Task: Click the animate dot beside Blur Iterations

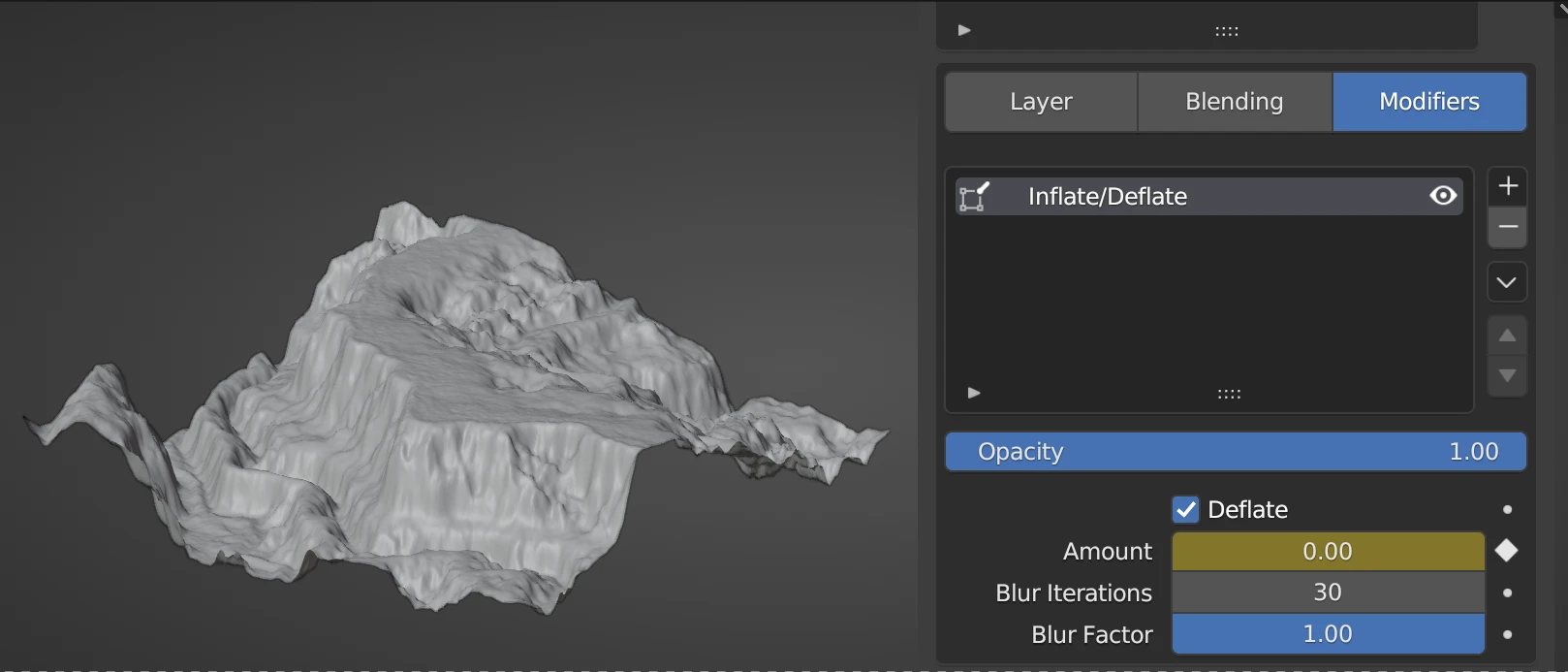Action: pos(1507,592)
